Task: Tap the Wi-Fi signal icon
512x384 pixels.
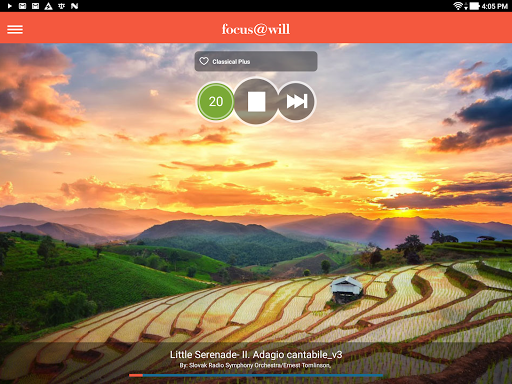Action: pyautogui.click(x=459, y=6)
